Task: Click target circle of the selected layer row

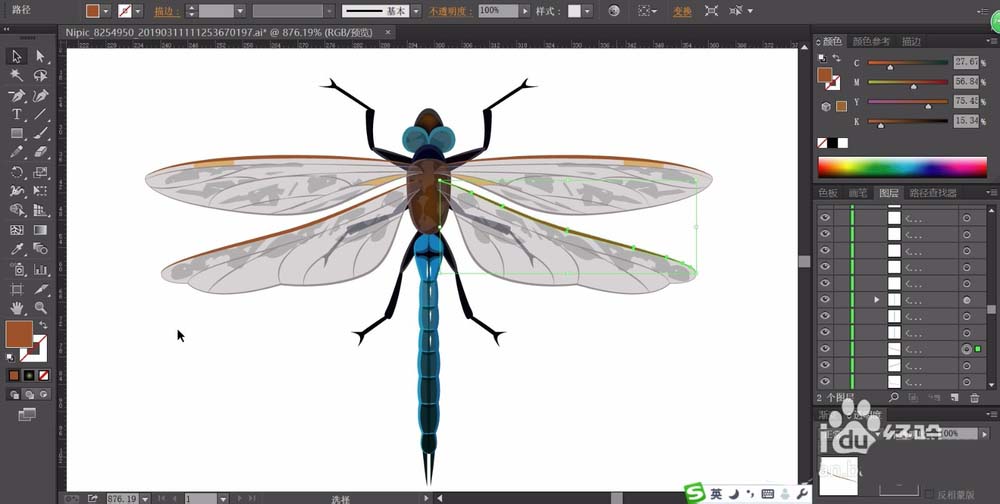Action: pyautogui.click(x=966, y=349)
